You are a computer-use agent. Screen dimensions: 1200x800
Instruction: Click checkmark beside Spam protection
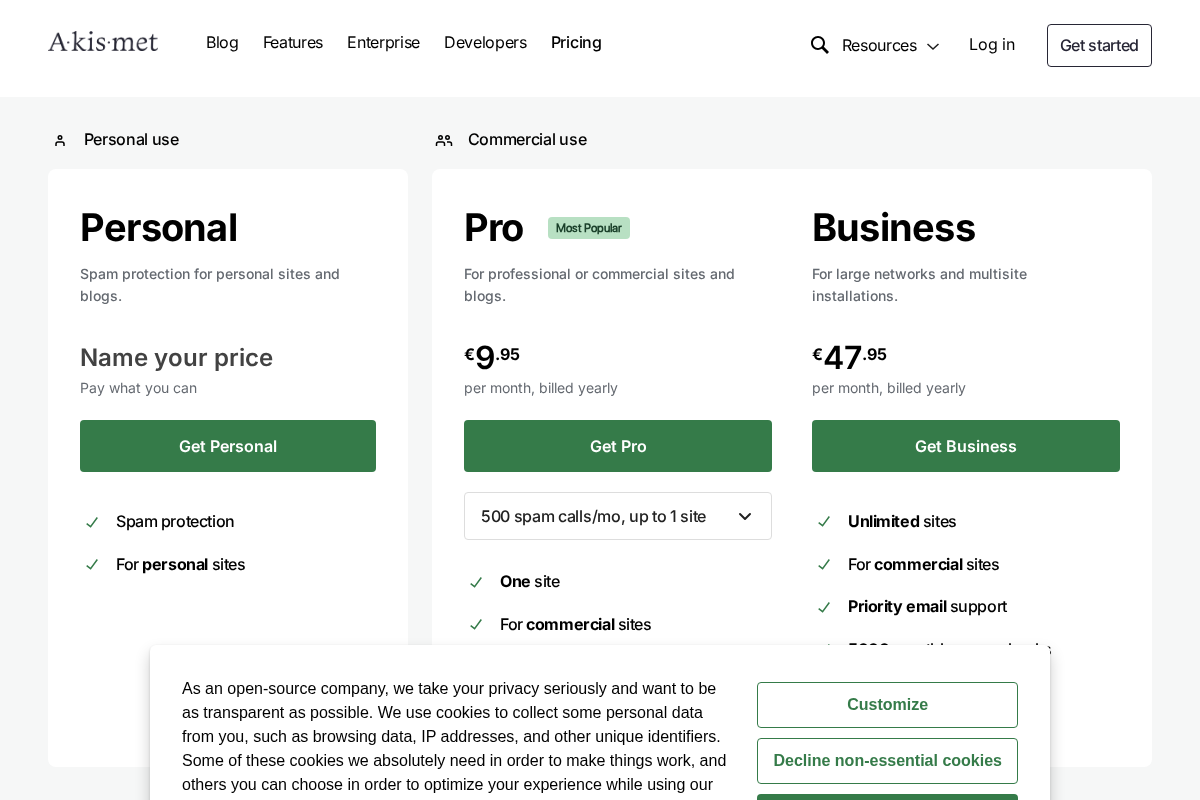coord(92,522)
